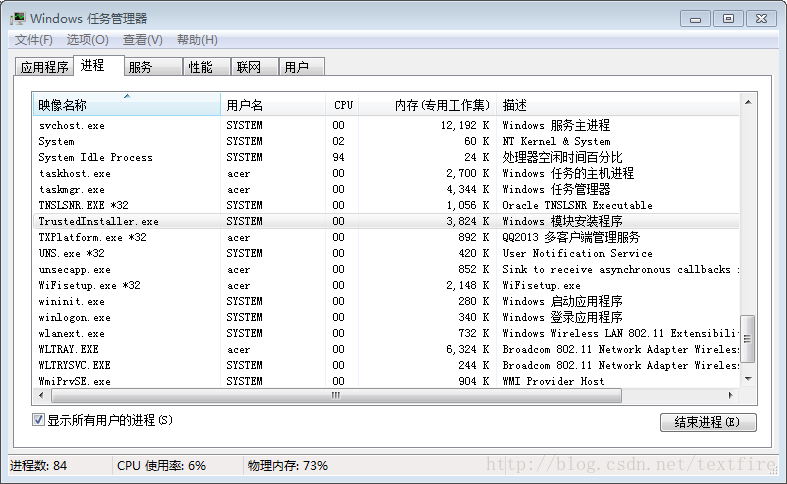The height and width of the screenshot is (484, 787).
Task: Sort by 映像名称 column header
Action: pyautogui.click(x=126, y=104)
